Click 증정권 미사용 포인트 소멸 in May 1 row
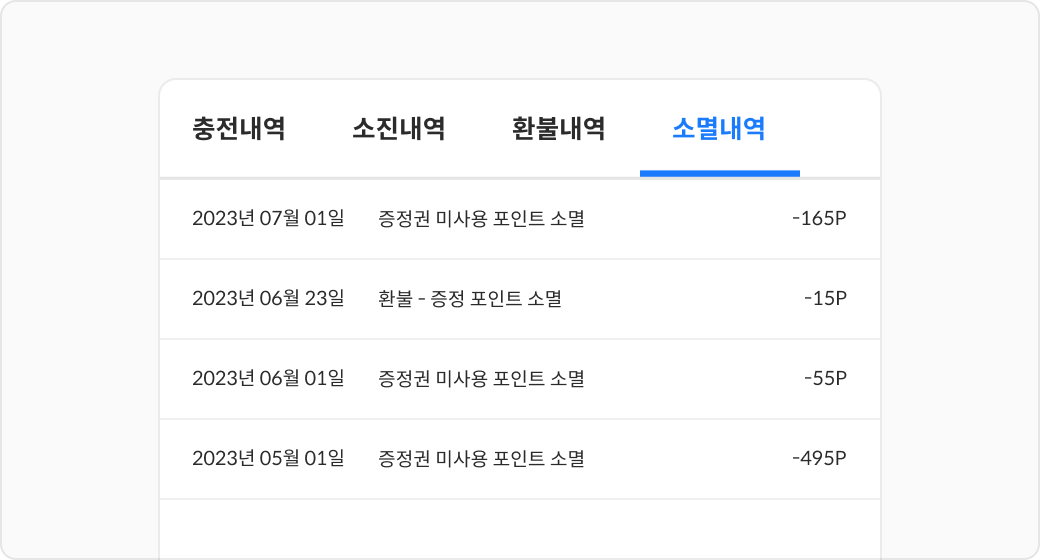Viewport: 1040px width, 560px height. (481, 459)
